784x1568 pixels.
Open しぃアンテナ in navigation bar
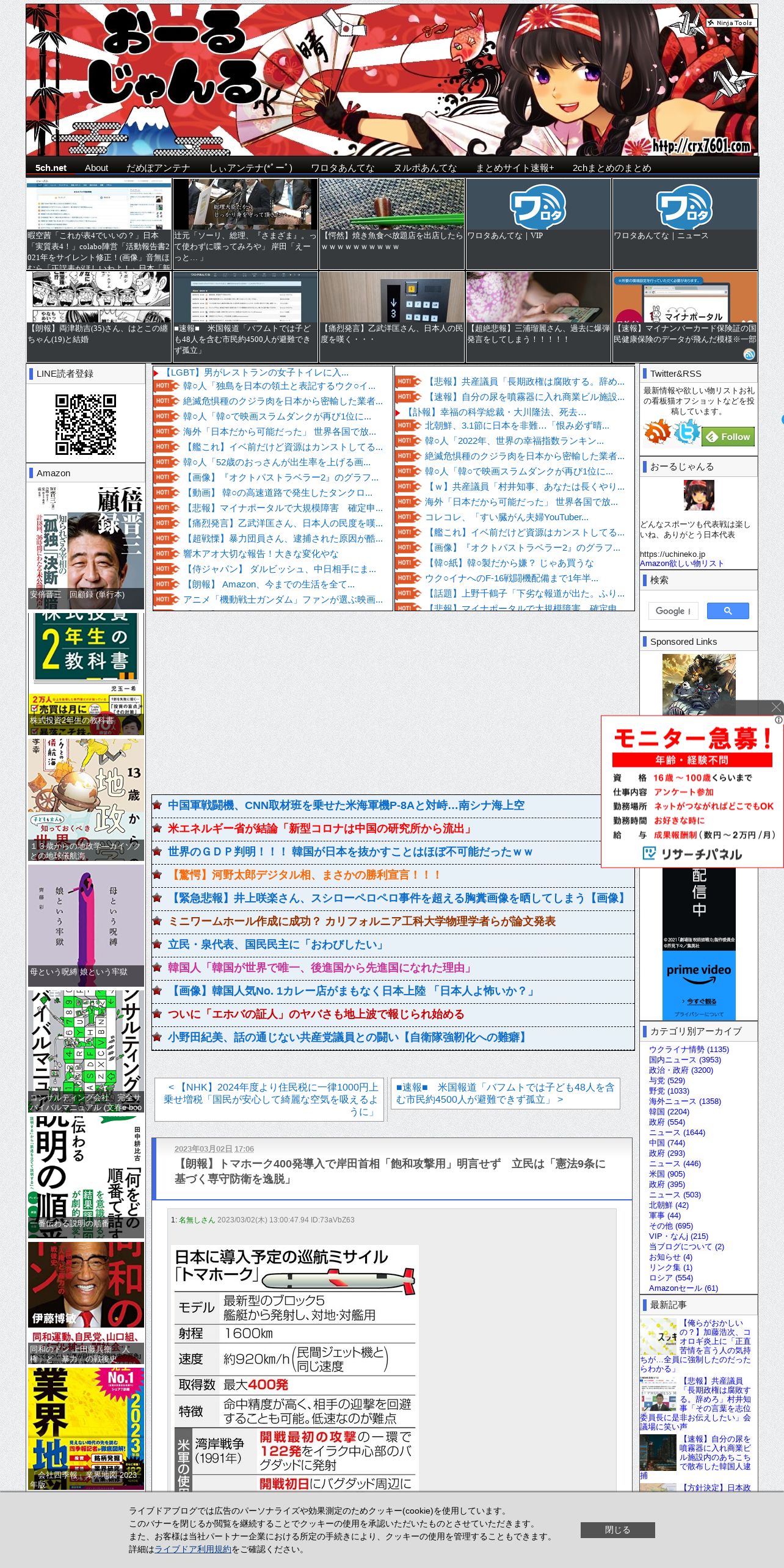[x=251, y=168]
